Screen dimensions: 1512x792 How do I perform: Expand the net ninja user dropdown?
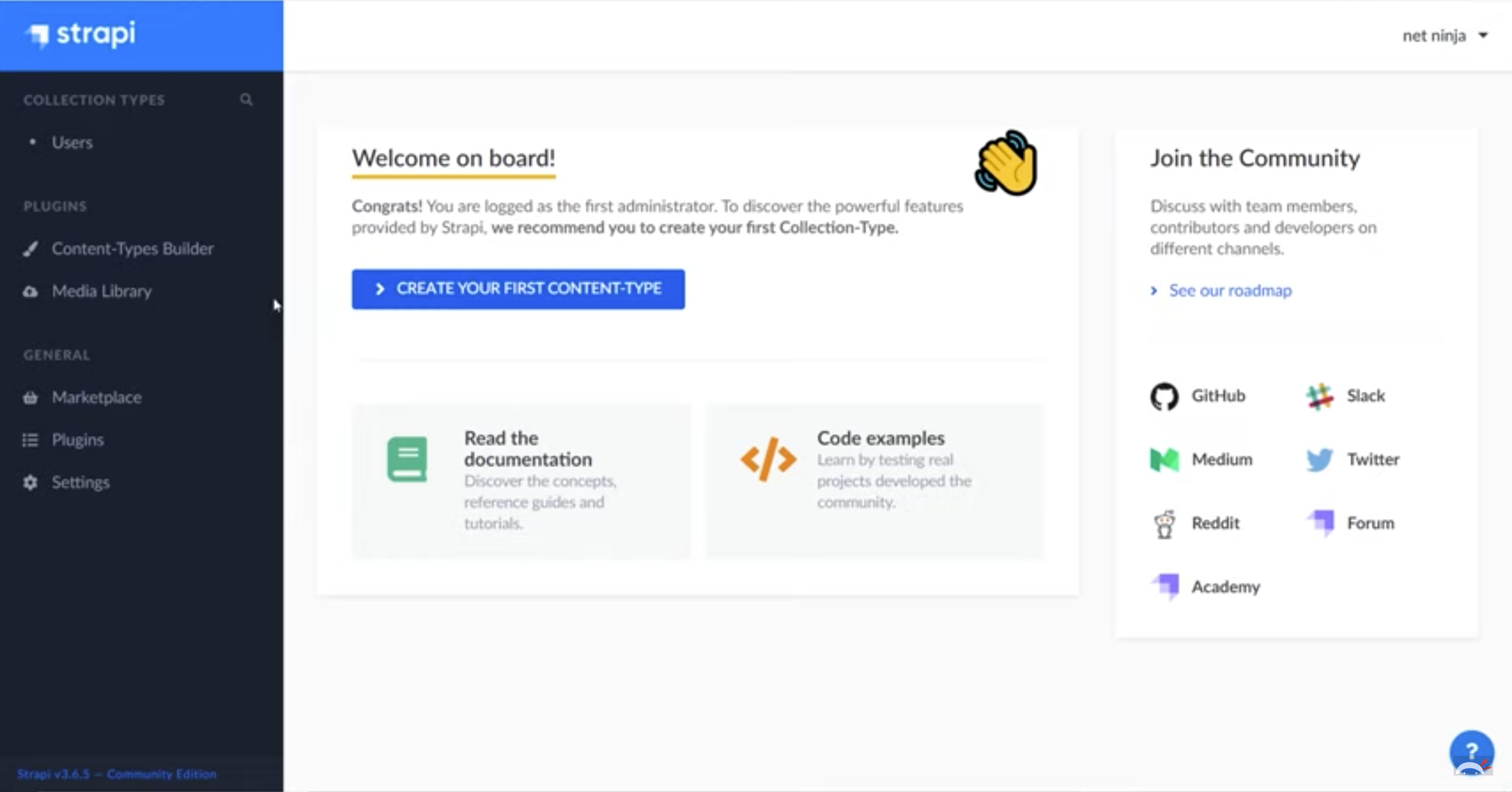tap(1445, 36)
